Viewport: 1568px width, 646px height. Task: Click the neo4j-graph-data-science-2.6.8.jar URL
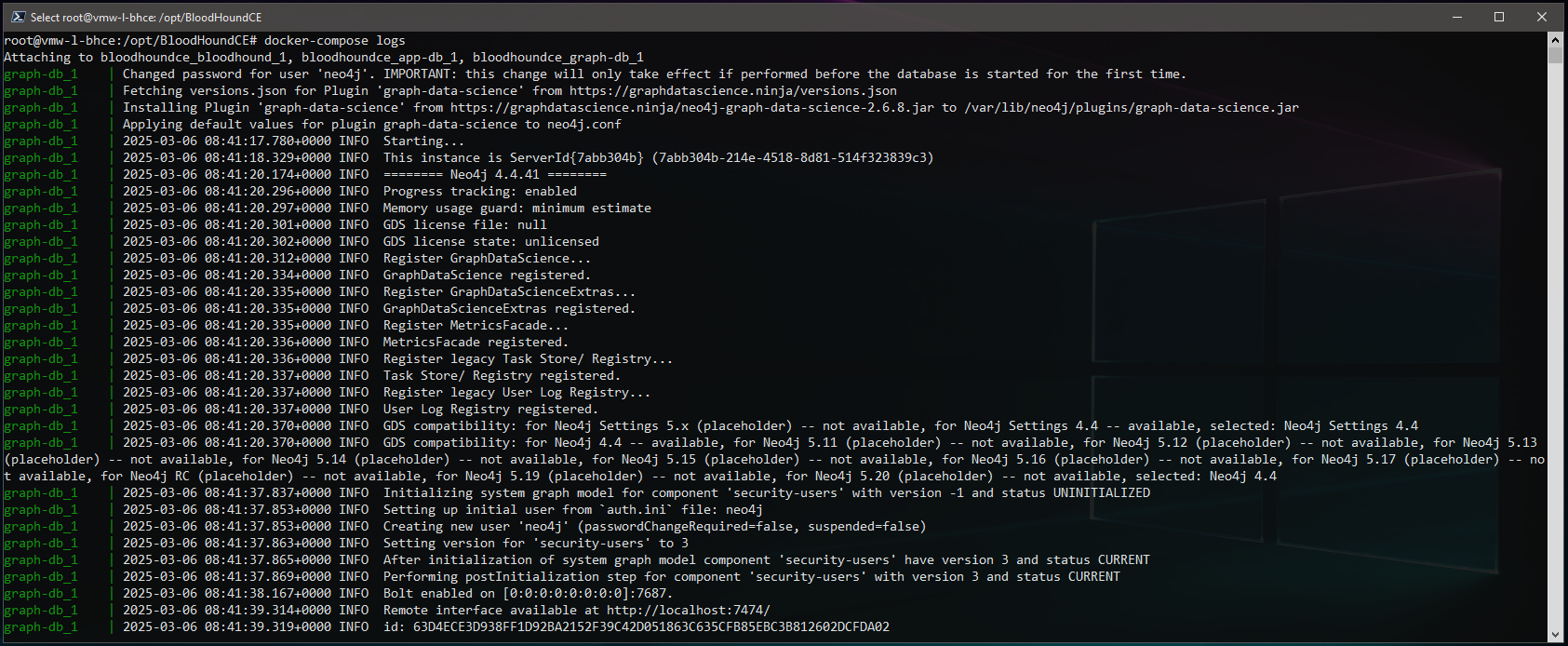[x=692, y=107]
